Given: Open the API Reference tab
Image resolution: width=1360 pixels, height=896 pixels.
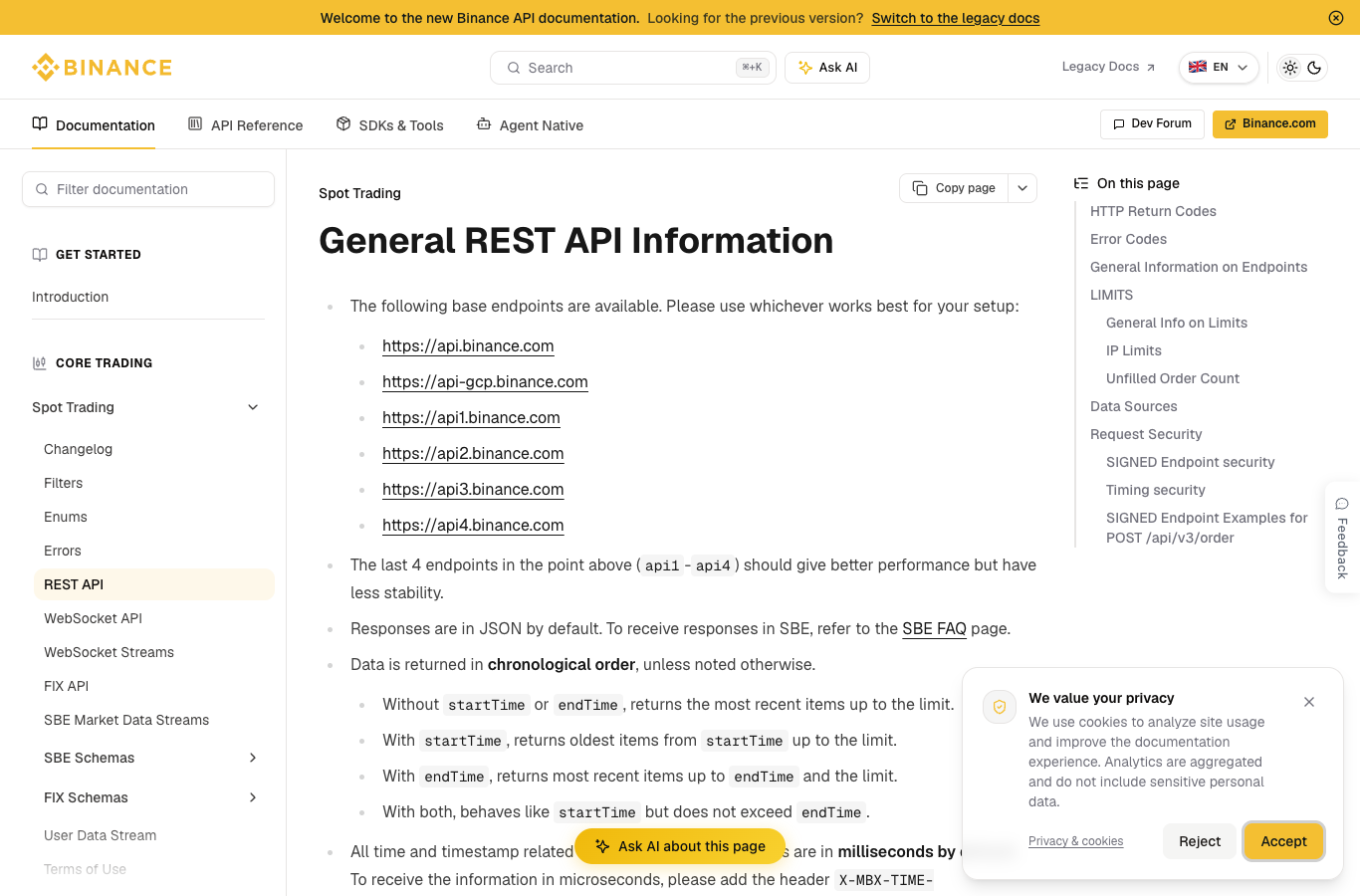Looking at the screenshot, I should 245,125.
